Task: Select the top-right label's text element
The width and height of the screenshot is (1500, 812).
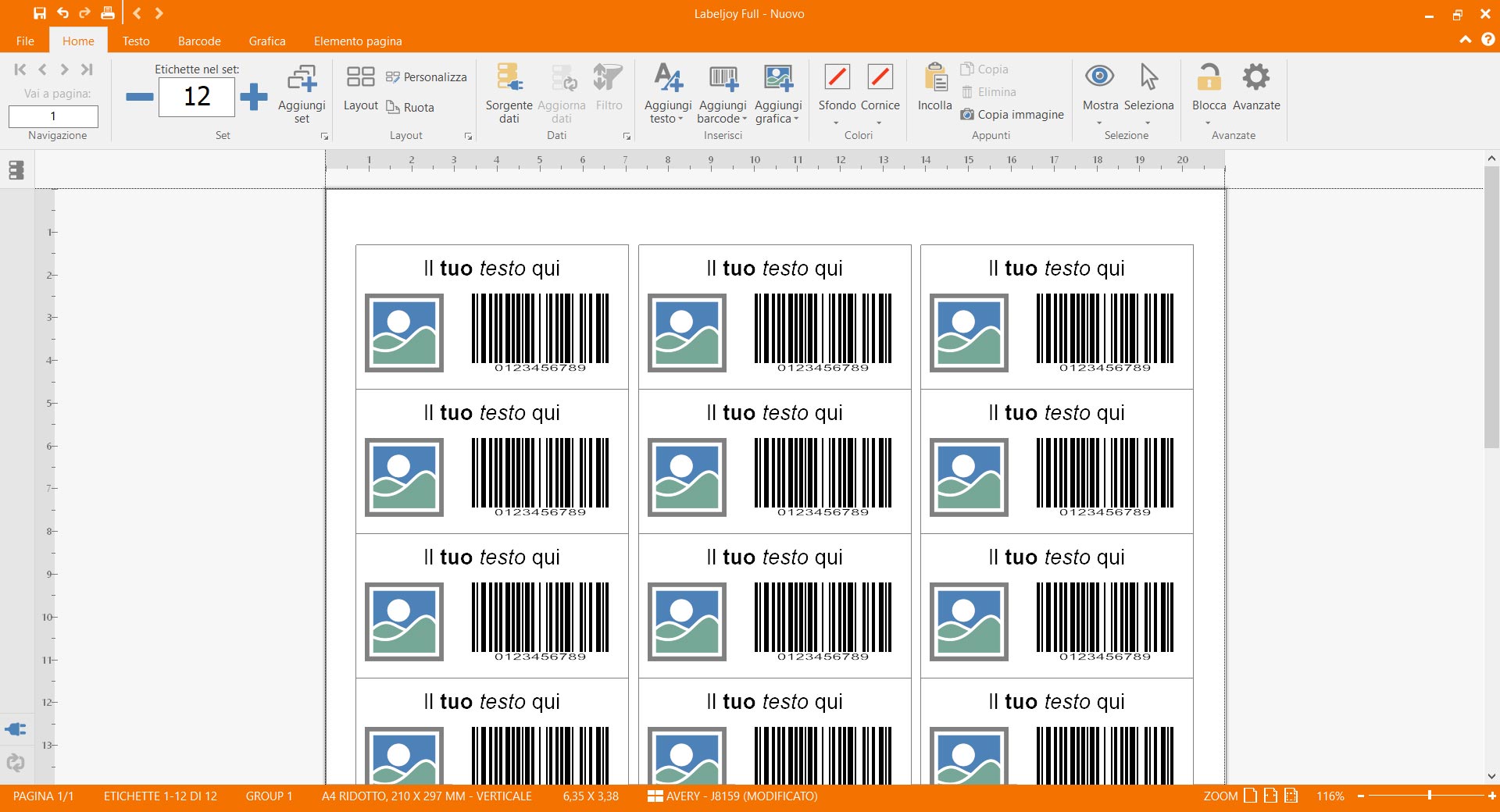Action: click(x=1056, y=268)
